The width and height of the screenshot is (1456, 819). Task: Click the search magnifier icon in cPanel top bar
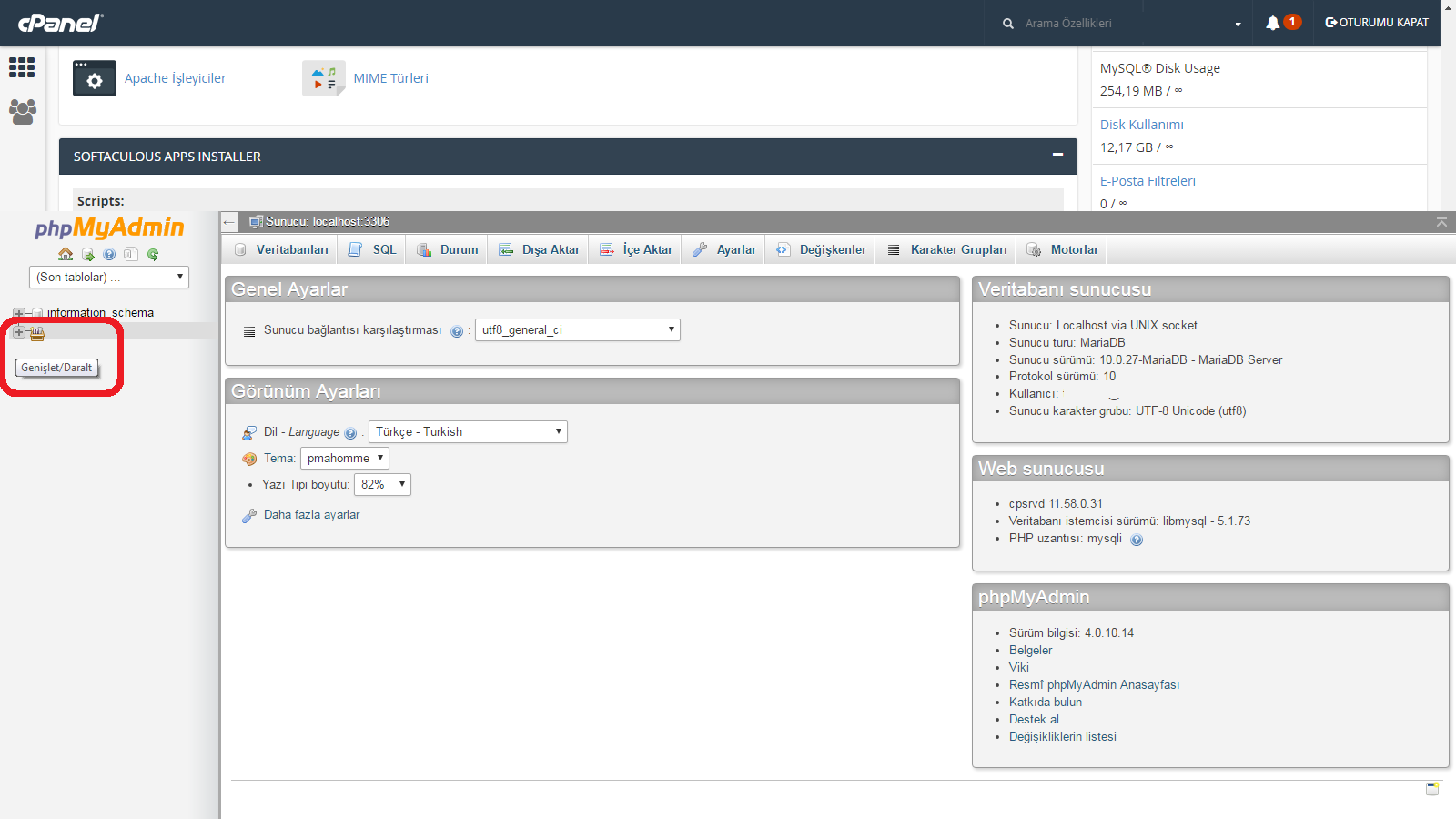[x=1008, y=24]
